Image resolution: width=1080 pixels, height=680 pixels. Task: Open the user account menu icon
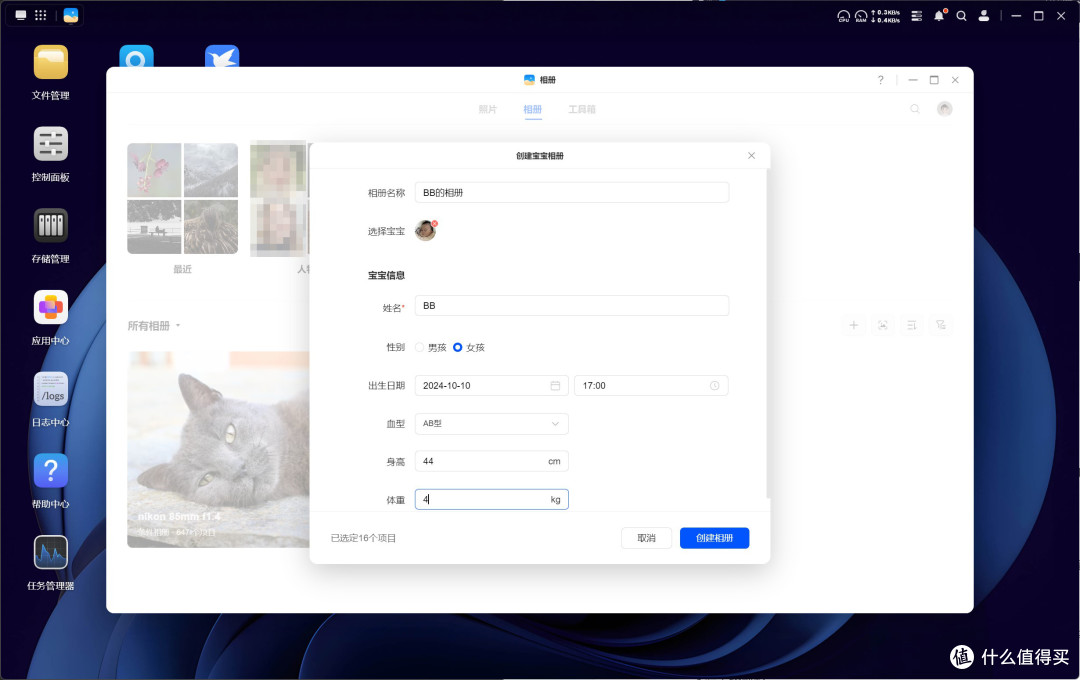[x=984, y=15]
